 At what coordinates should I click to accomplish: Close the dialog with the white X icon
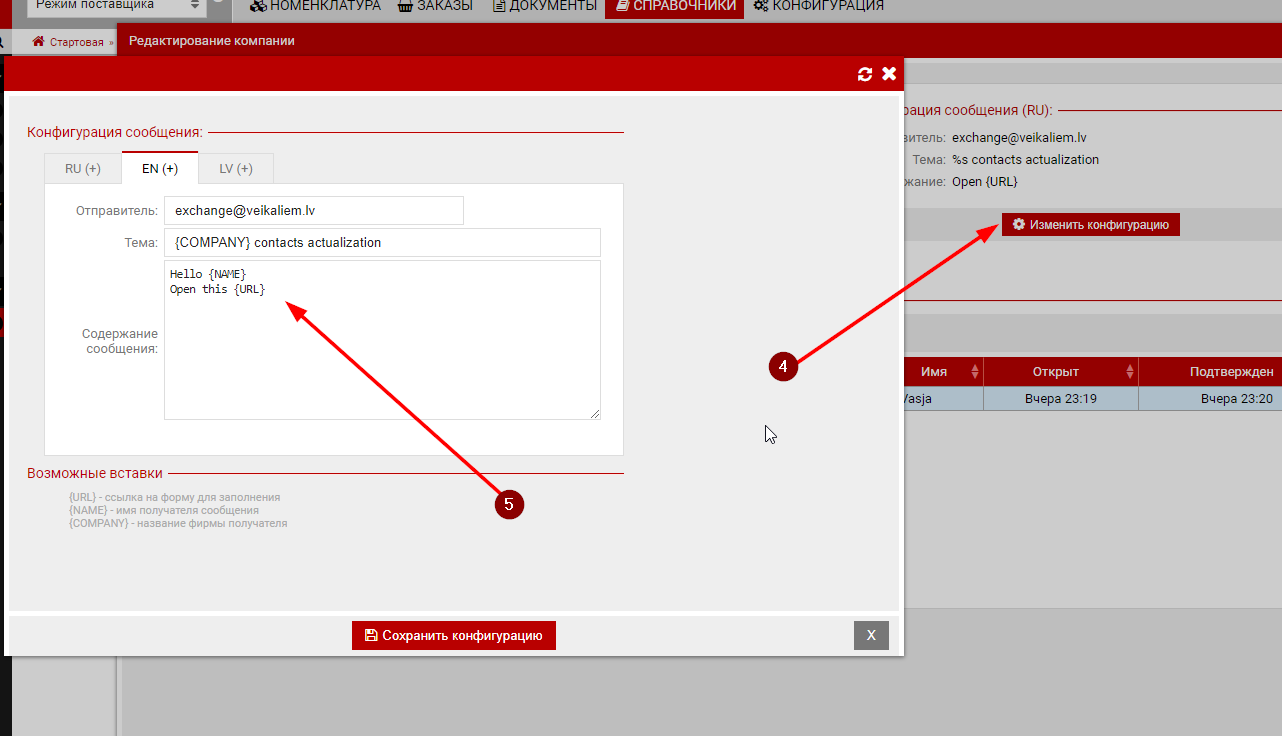click(888, 74)
